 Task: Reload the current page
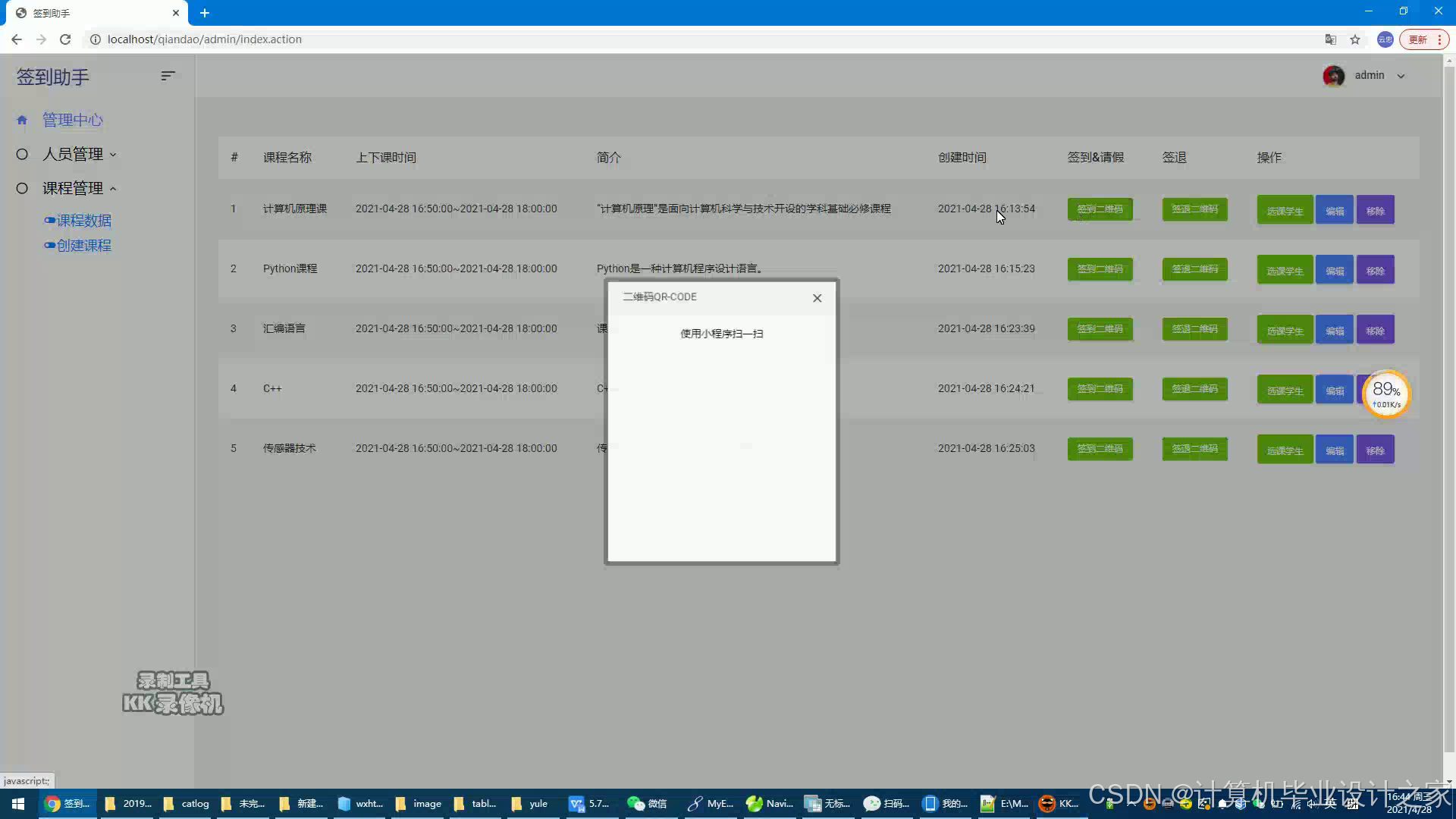pyautogui.click(x=65, y=39)
